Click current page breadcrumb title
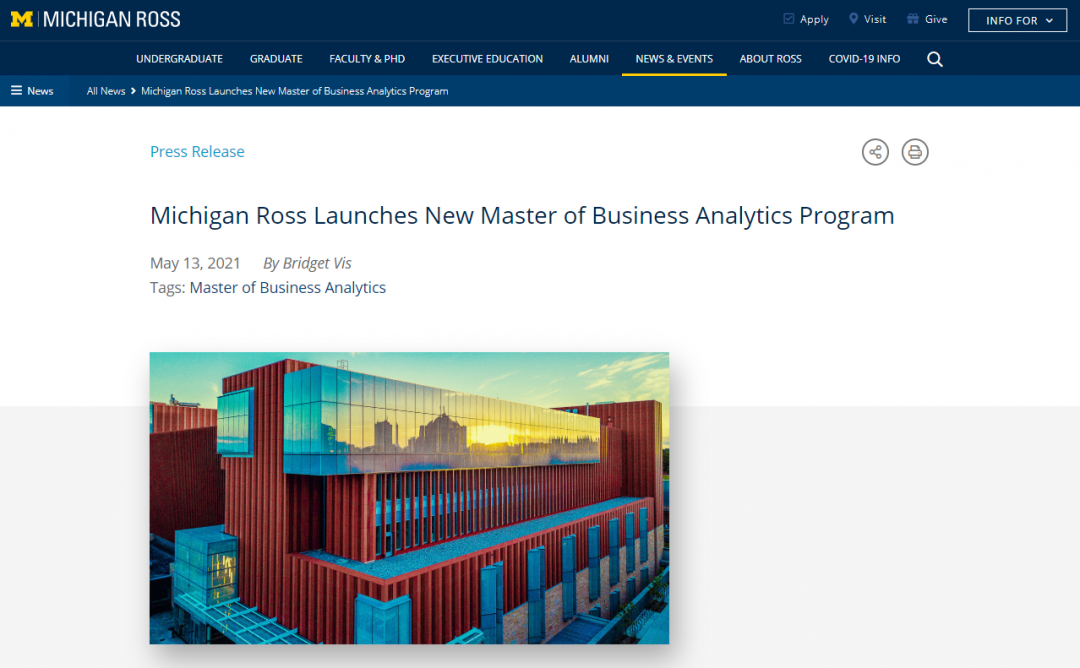Image resolution: width=1080 pixels, height=668 pixels. [295, 91]
